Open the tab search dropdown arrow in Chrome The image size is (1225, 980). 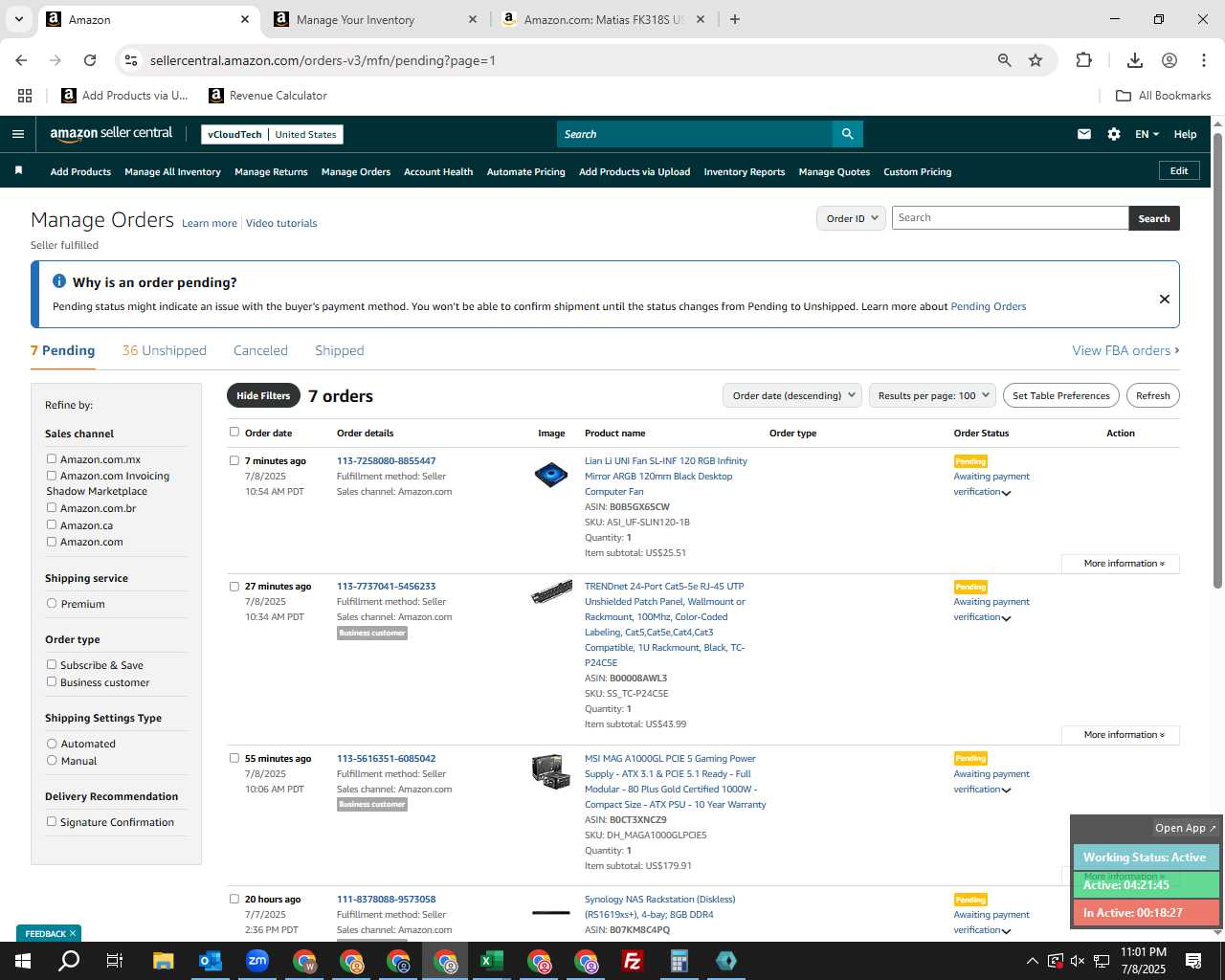(x=18, y=19)
